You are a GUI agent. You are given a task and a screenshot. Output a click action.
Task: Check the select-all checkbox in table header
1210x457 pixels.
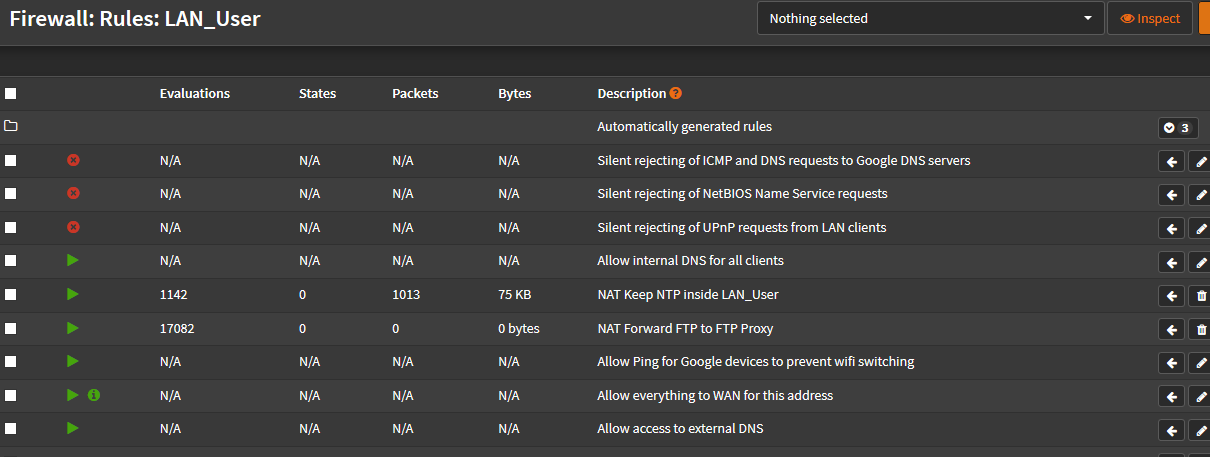pyautogui.click(x=11, y=94)
